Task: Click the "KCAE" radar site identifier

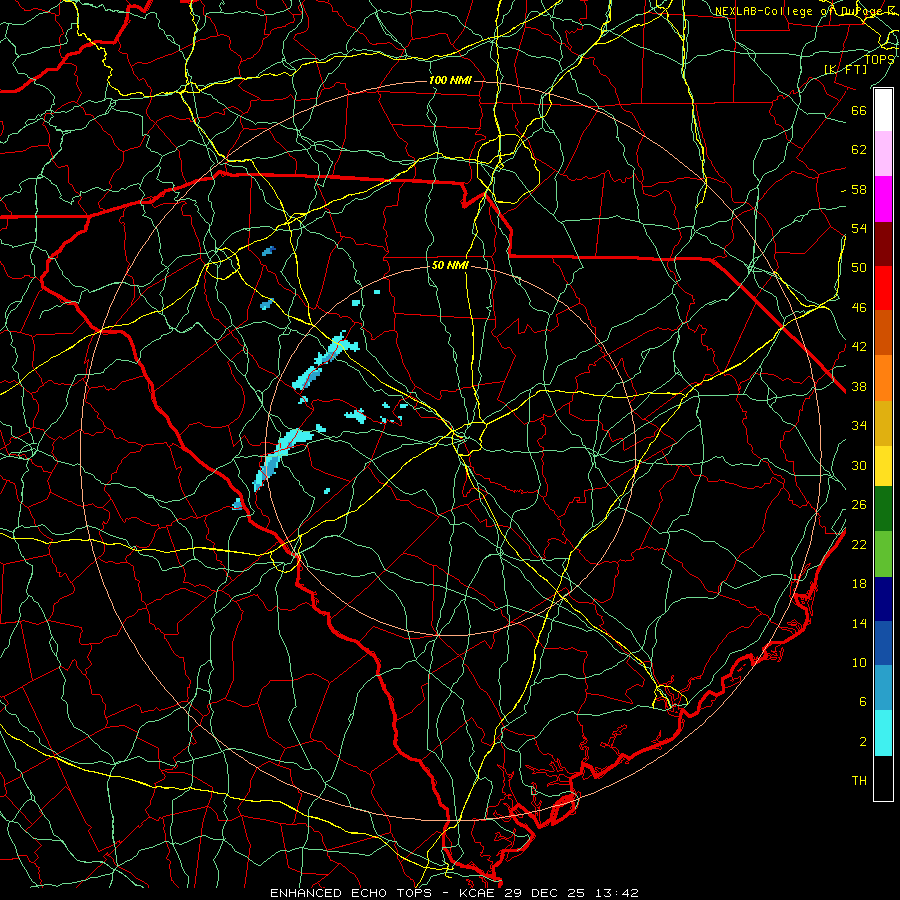Action: pos(478,893)
